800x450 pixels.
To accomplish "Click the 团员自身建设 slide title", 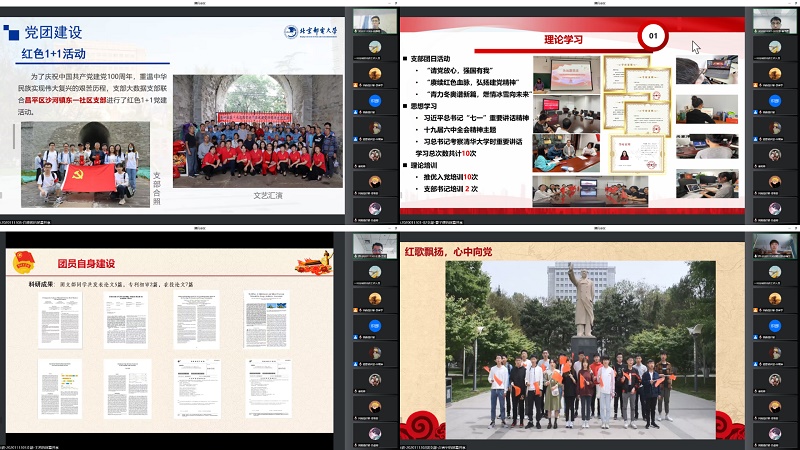I will (x=86, y=264).
